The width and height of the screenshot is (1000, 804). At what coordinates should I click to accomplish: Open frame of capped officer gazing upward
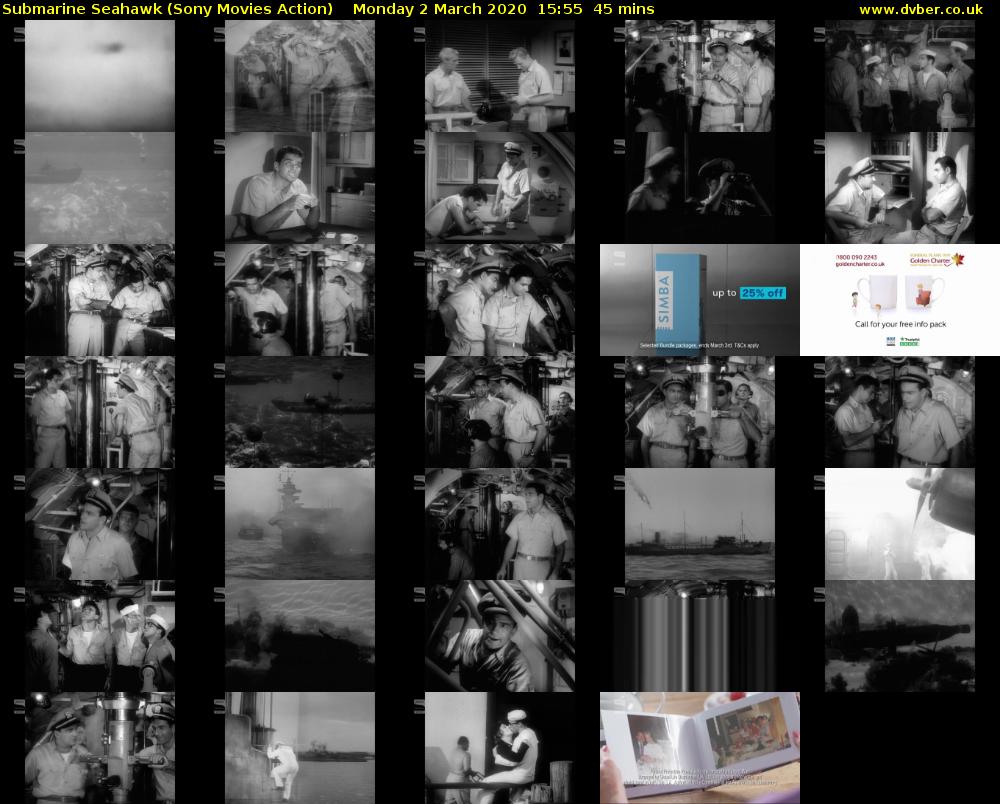click(100, 524)
